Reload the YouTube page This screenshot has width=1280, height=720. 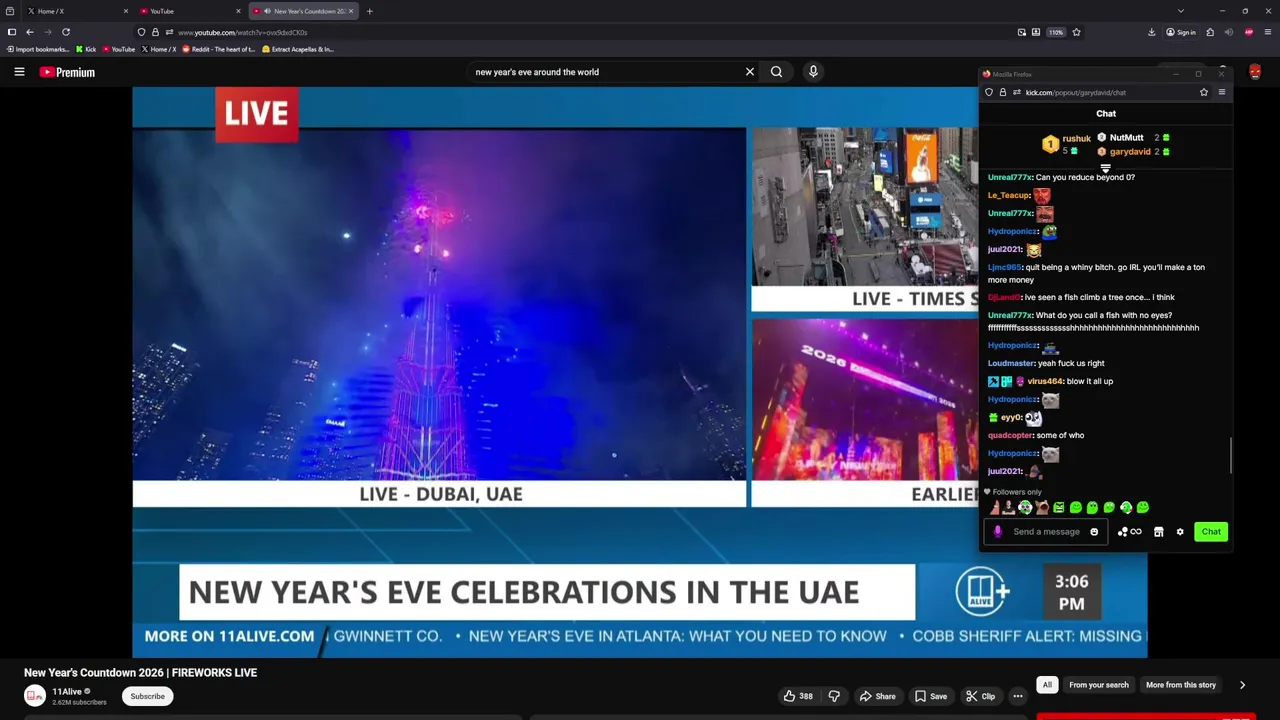[x=66, y=32]
